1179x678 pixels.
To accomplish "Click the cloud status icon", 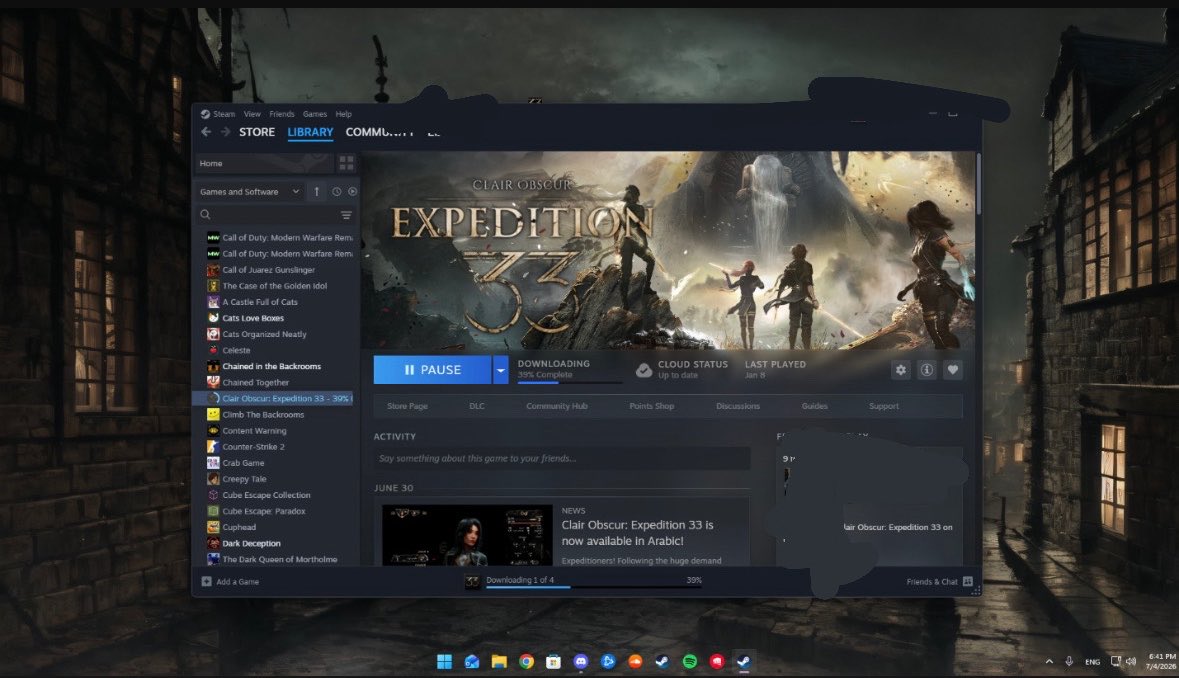I will click(644, 370).
